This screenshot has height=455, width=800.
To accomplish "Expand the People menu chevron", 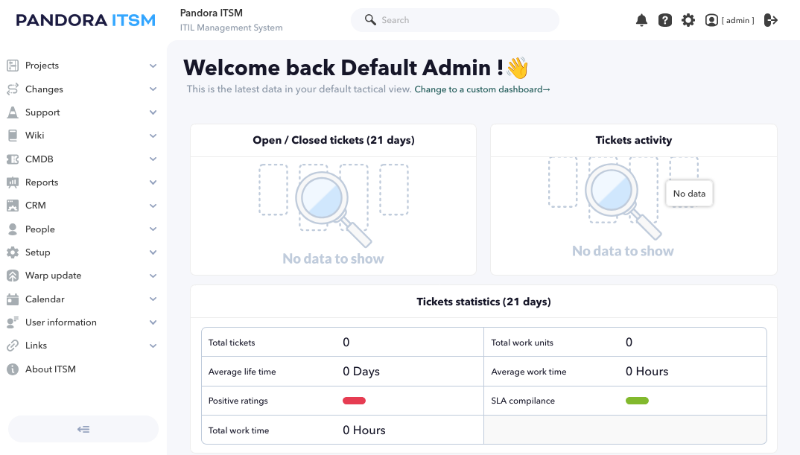I will pos(153,229).
